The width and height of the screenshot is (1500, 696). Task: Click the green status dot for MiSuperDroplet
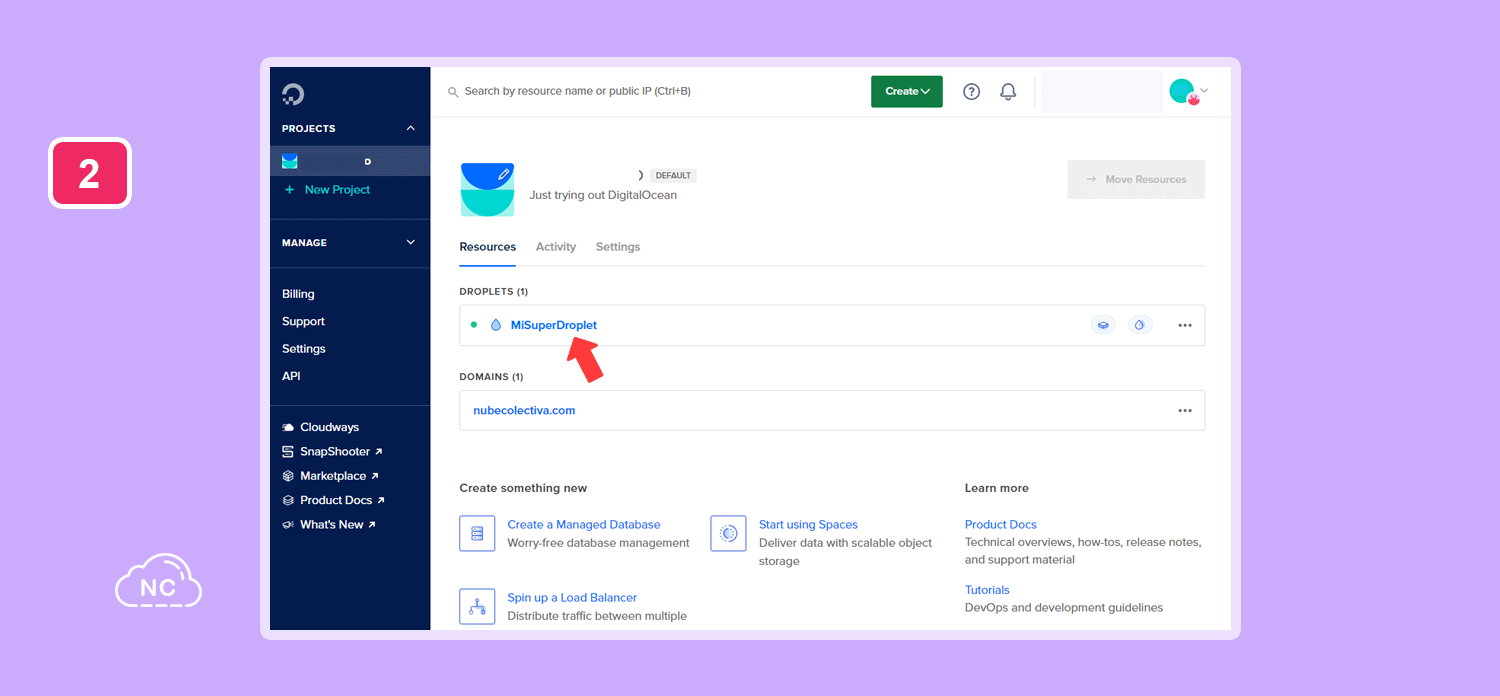tap(474, 325)
